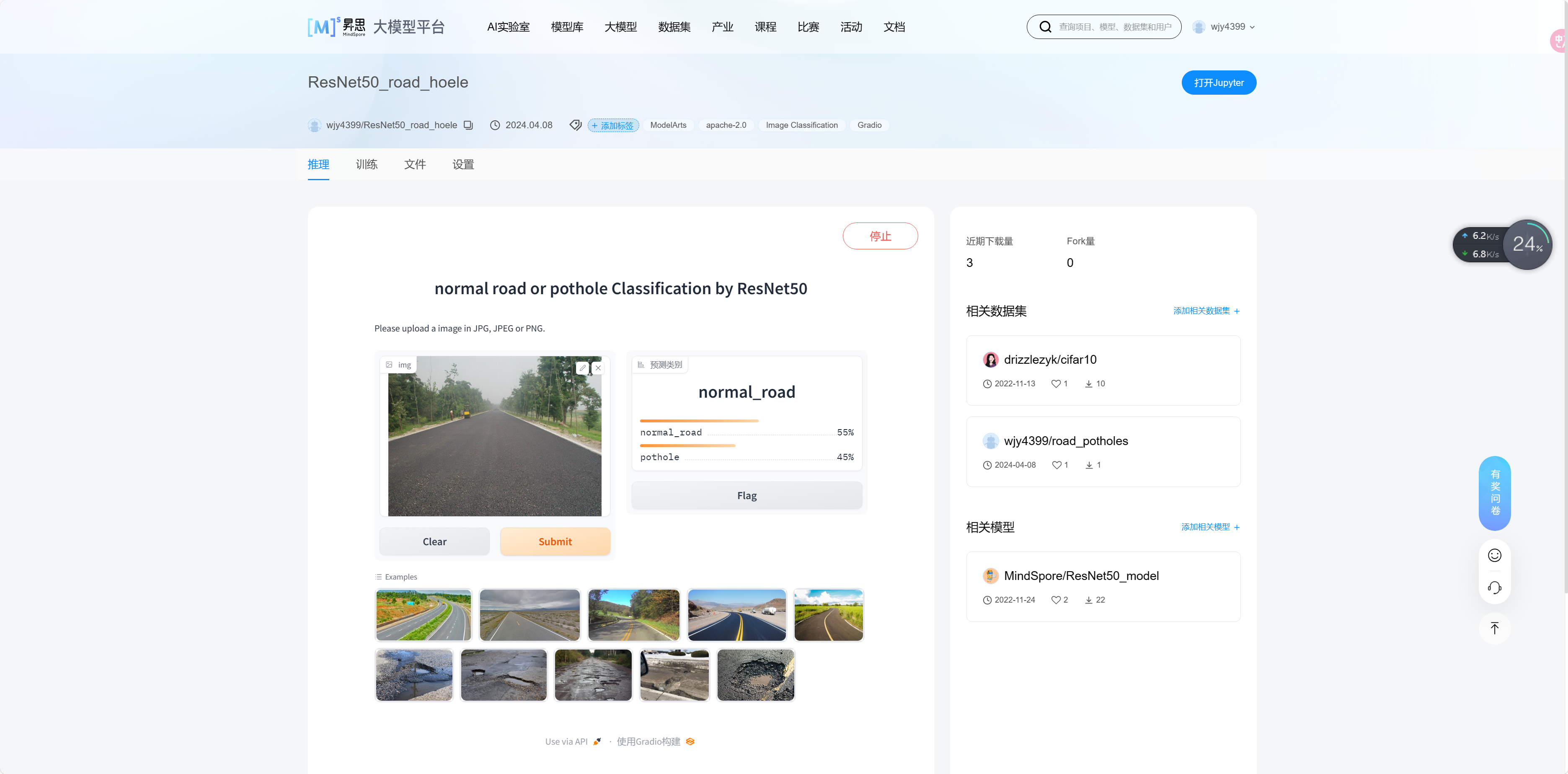Click the 打开Jupyter button
Viewport: 1568px width, 774px height.
(1219, 83)
